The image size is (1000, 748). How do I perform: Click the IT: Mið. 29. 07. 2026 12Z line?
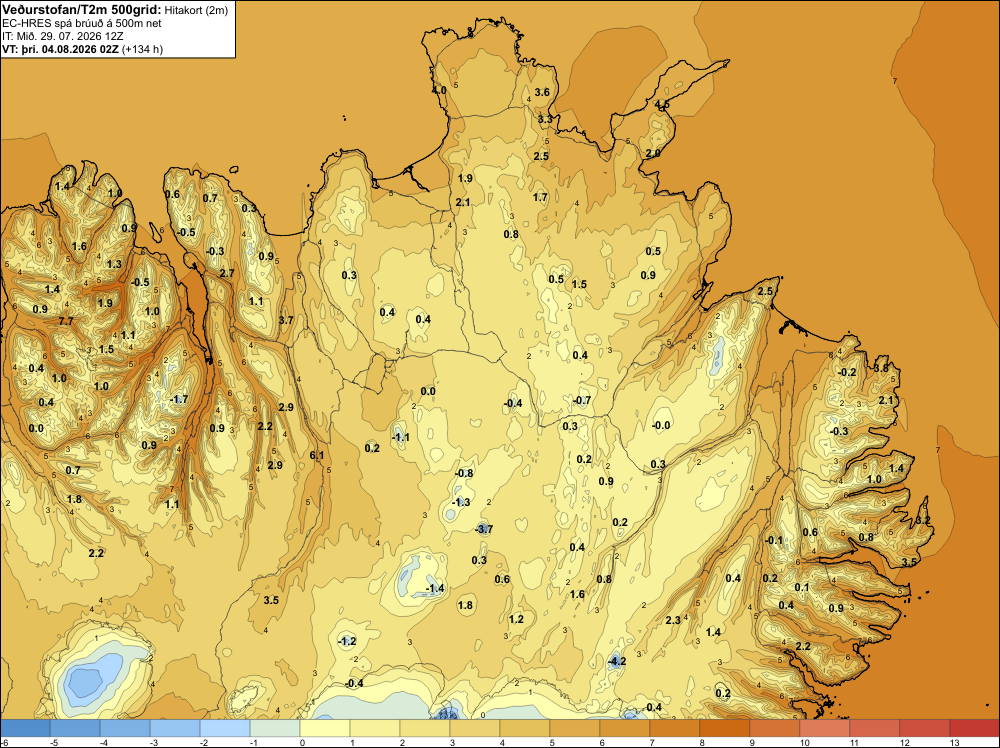point(63,36)
